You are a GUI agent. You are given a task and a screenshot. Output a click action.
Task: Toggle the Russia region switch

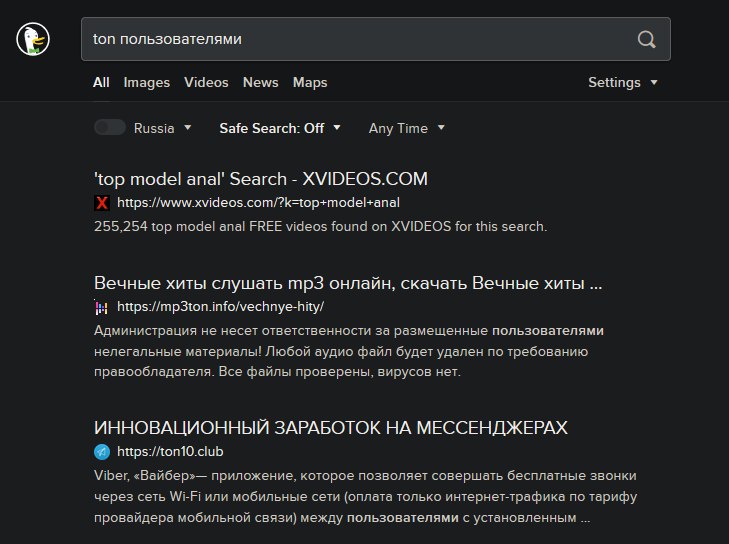pos(110,127)
